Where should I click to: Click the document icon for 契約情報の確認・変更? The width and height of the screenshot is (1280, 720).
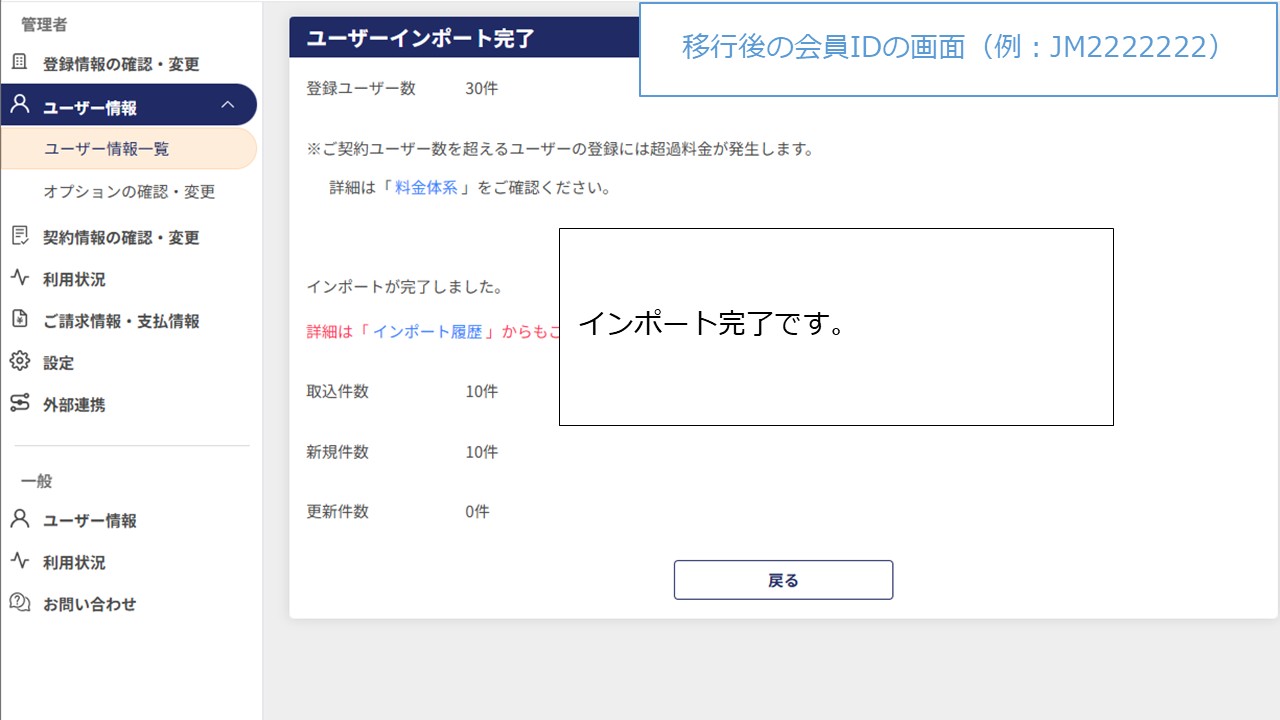click(x=19, y=236)
